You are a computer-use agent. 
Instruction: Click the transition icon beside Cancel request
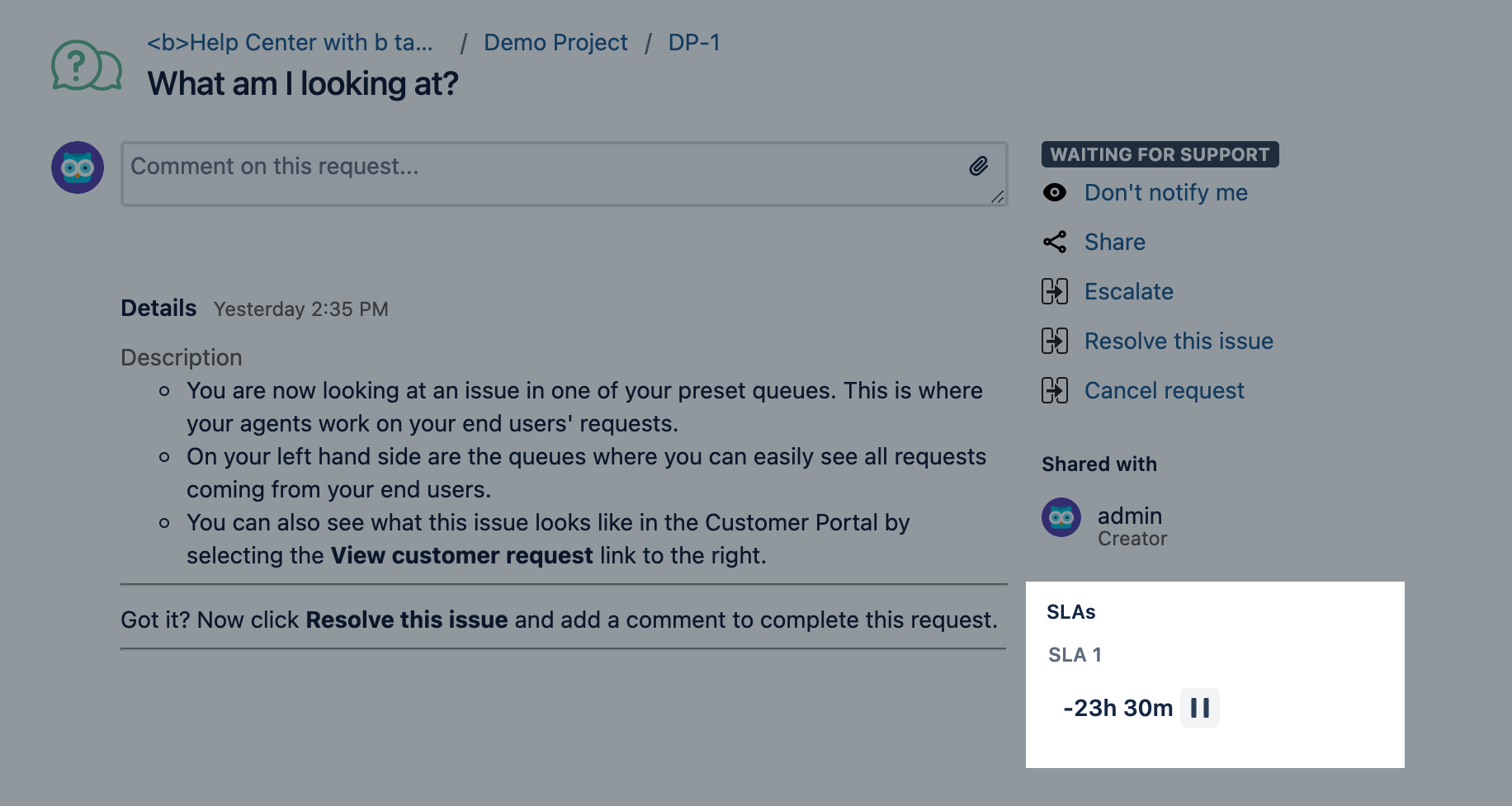tap(1055, 390)
